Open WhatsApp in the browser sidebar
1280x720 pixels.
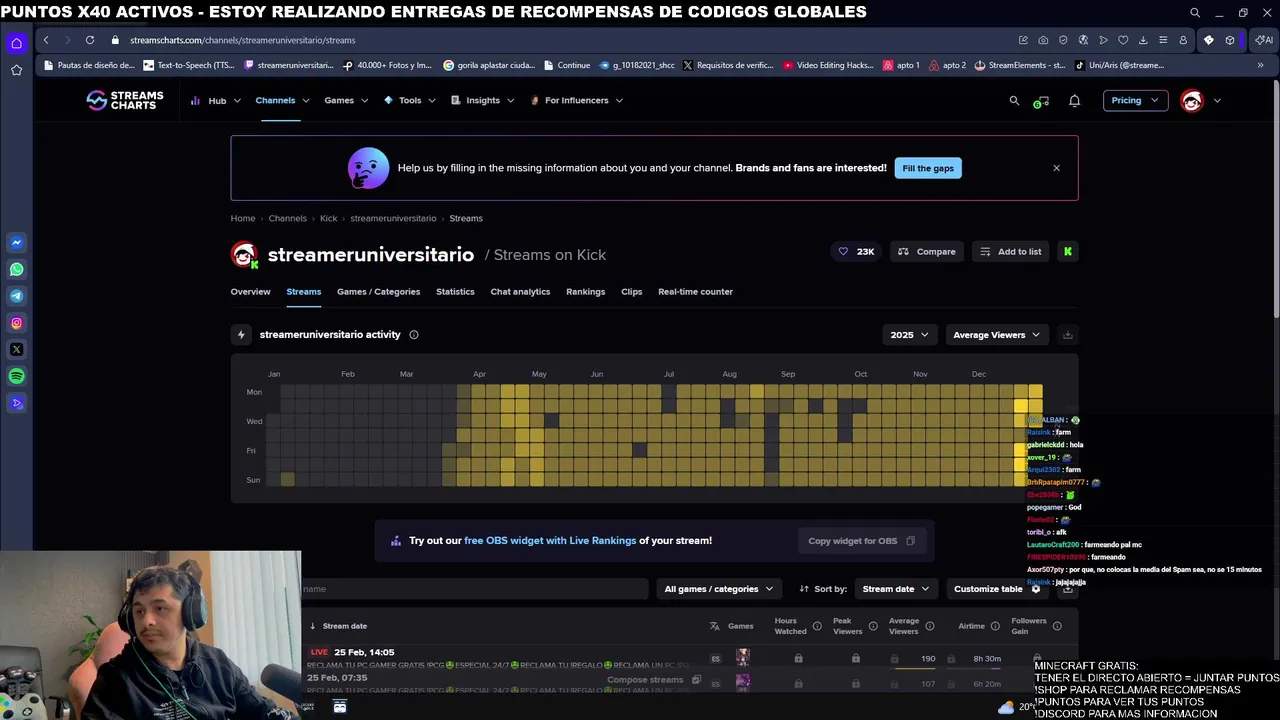pyautogui.click(x=16, y=270)
